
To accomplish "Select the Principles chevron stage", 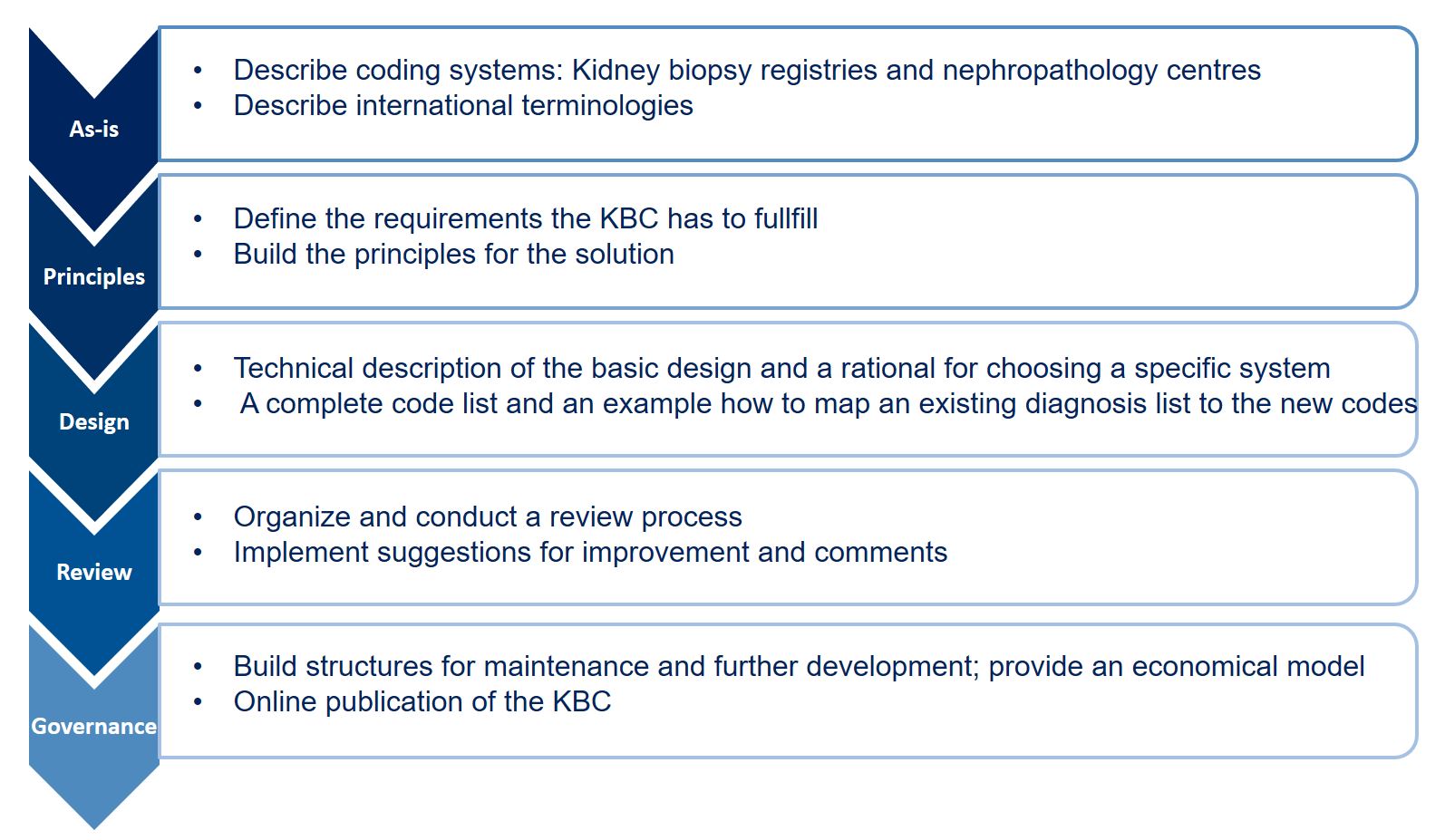I will (x=93, y=276).
